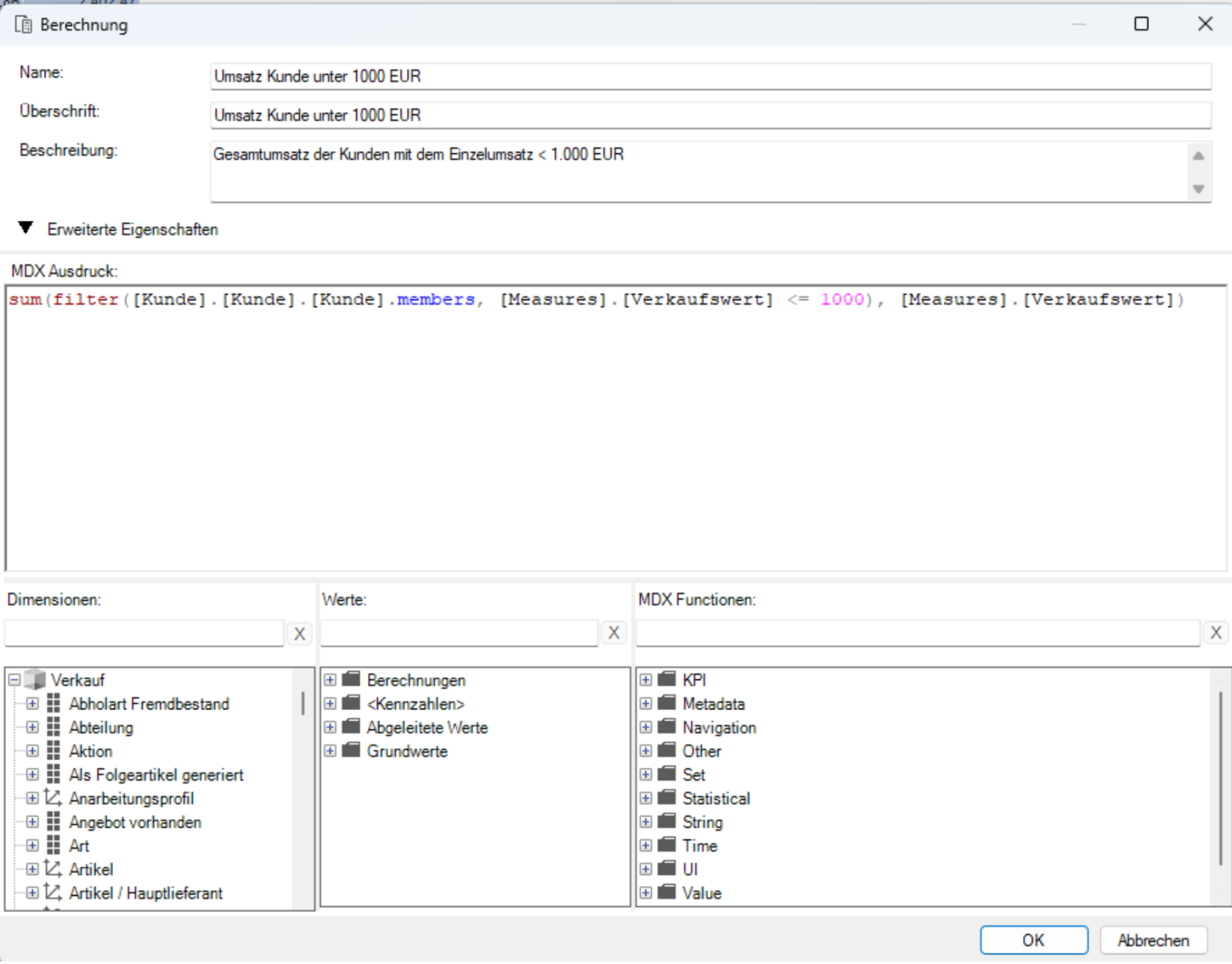Select the Art dimension tree item
Viewport: 1232px width, 964px height.
79,846
